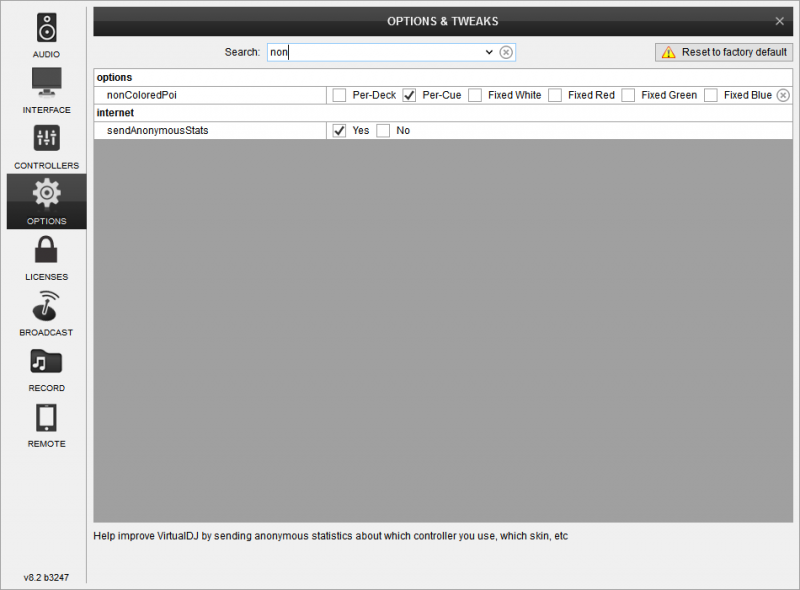Tick the Fixed Green checkbox
This screenshot has height=590, width=800.
click(628, 95)
